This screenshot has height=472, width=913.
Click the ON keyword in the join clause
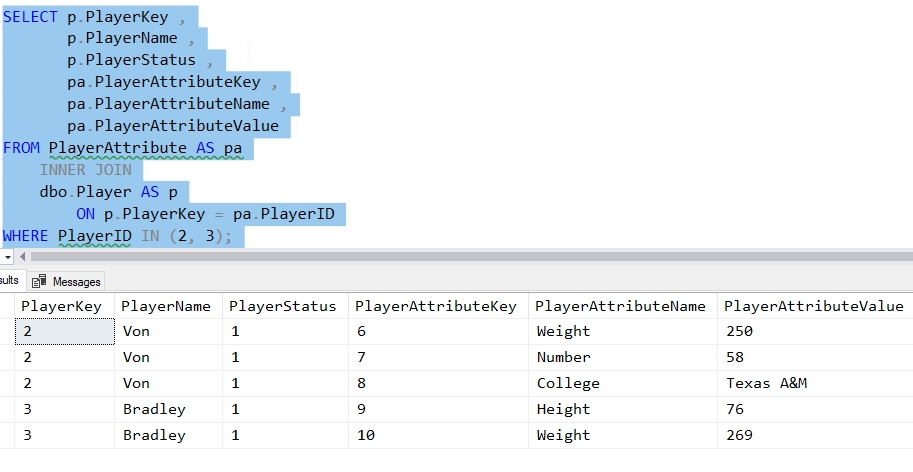85,214
